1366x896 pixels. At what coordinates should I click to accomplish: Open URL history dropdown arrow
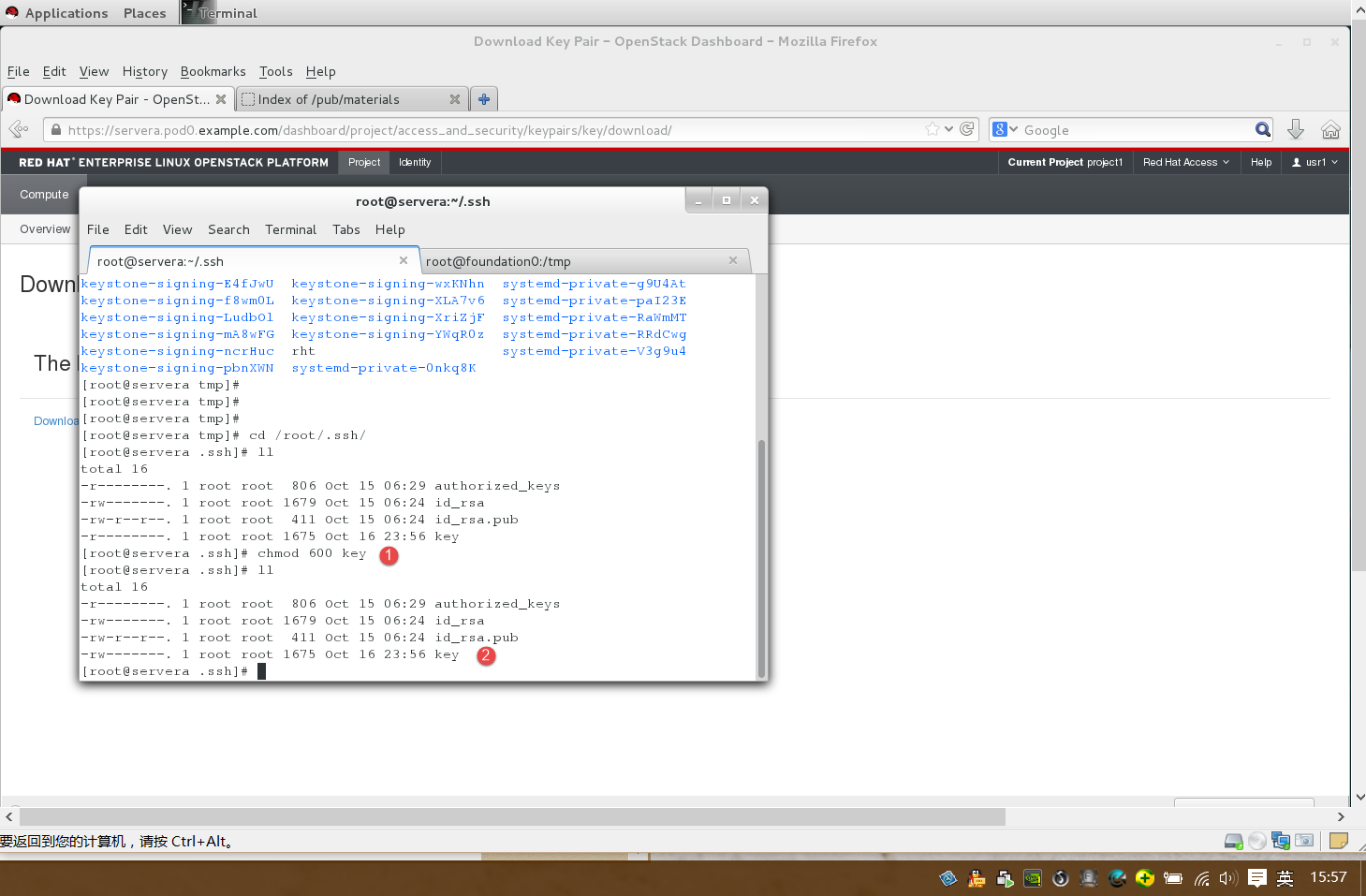coord(949,129)
